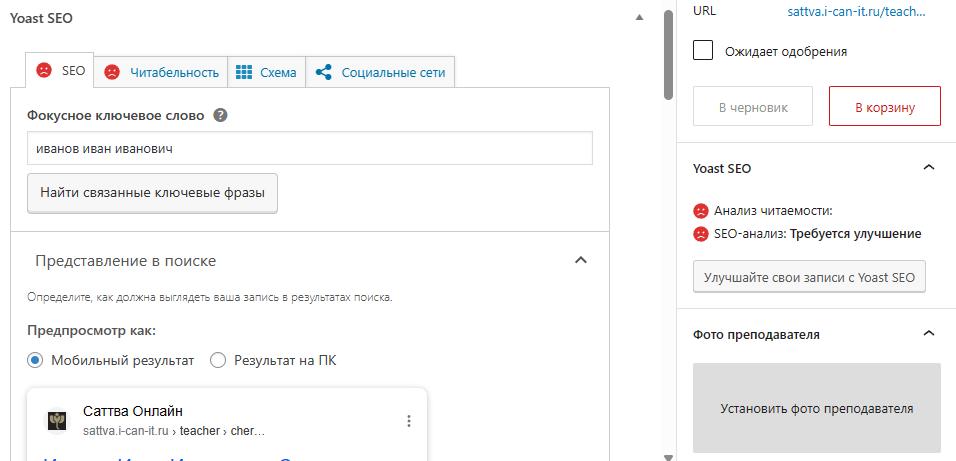
Task: Click the focus keyphrase input field
Action: [x=309, y=149]
